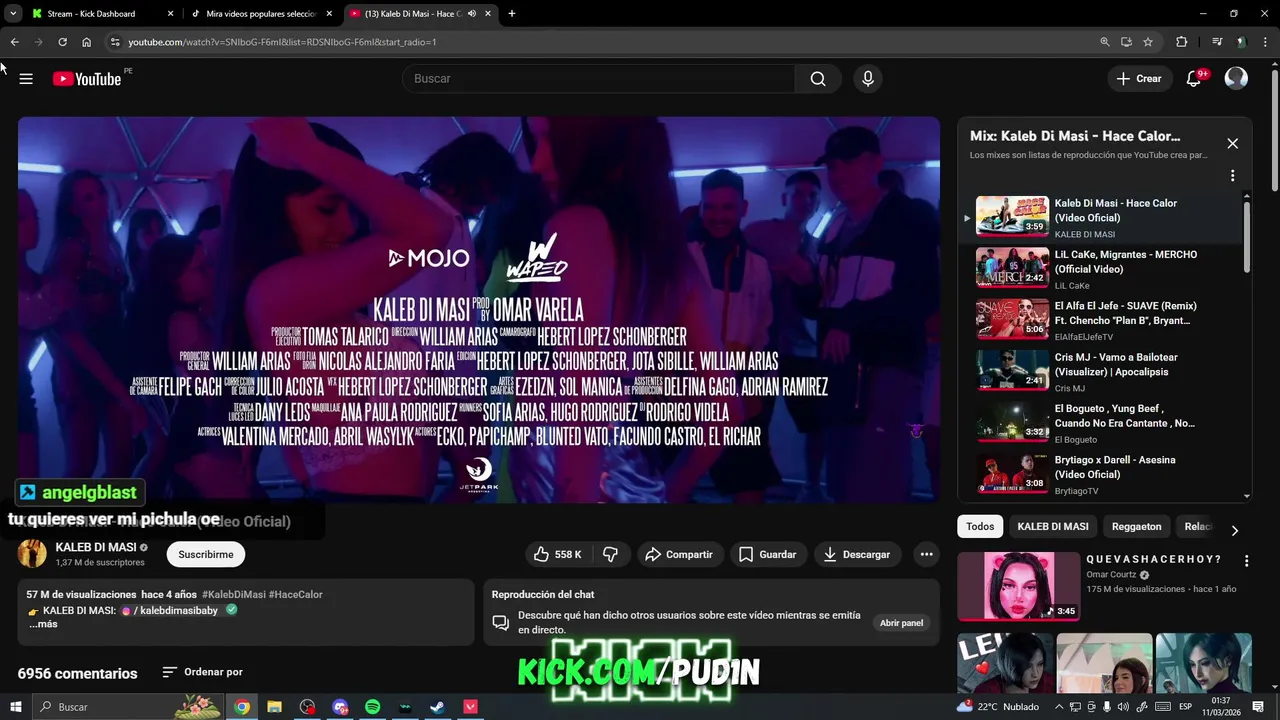The height and width of the screenshot is (720, 1280).
Task: Click Compartir to share the video
Action: pyautogui.click(x=678, y=554)
